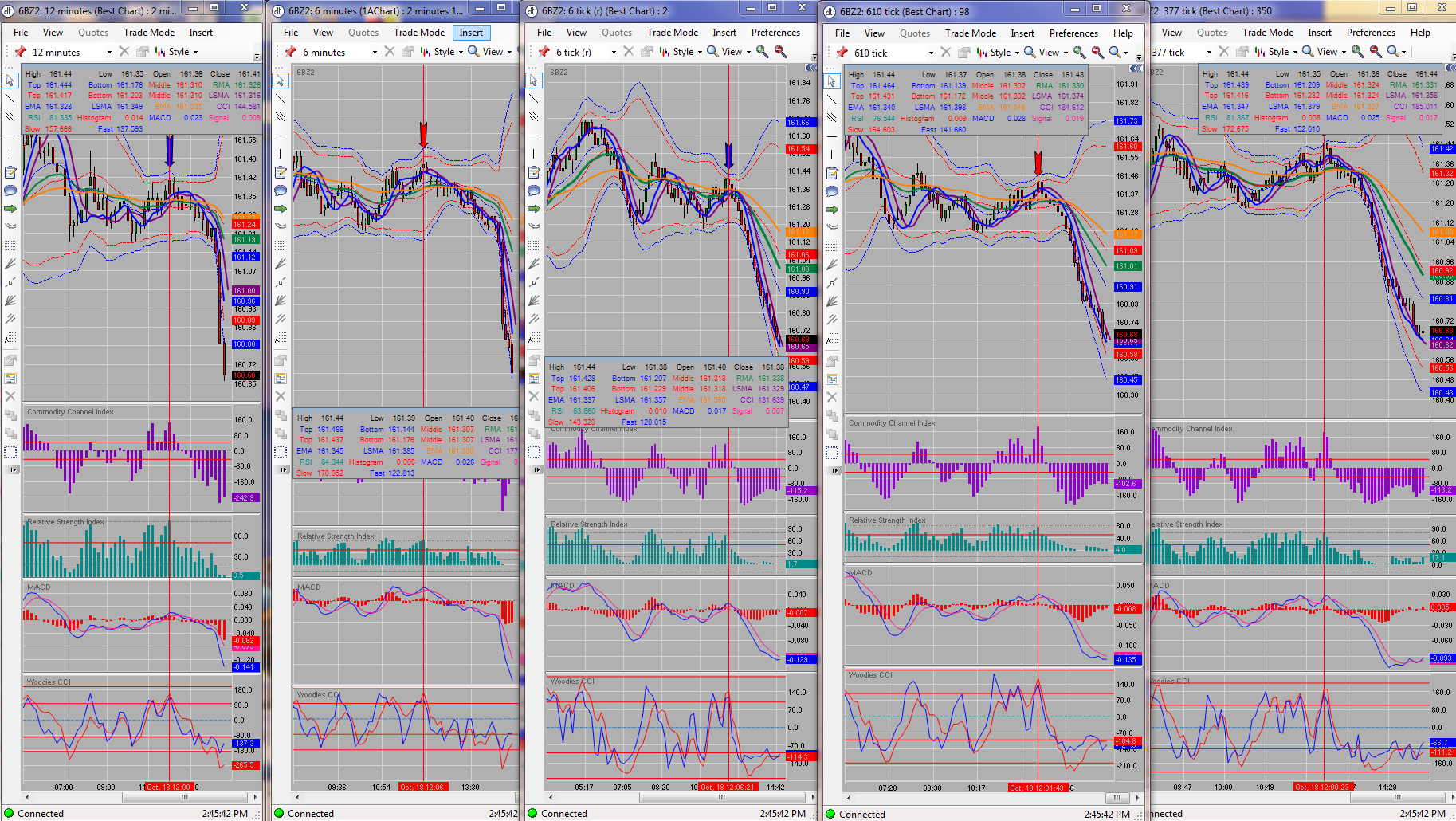
Task: Expand toolbar overflow in 12 minutes window
Action: pos(257,56)
